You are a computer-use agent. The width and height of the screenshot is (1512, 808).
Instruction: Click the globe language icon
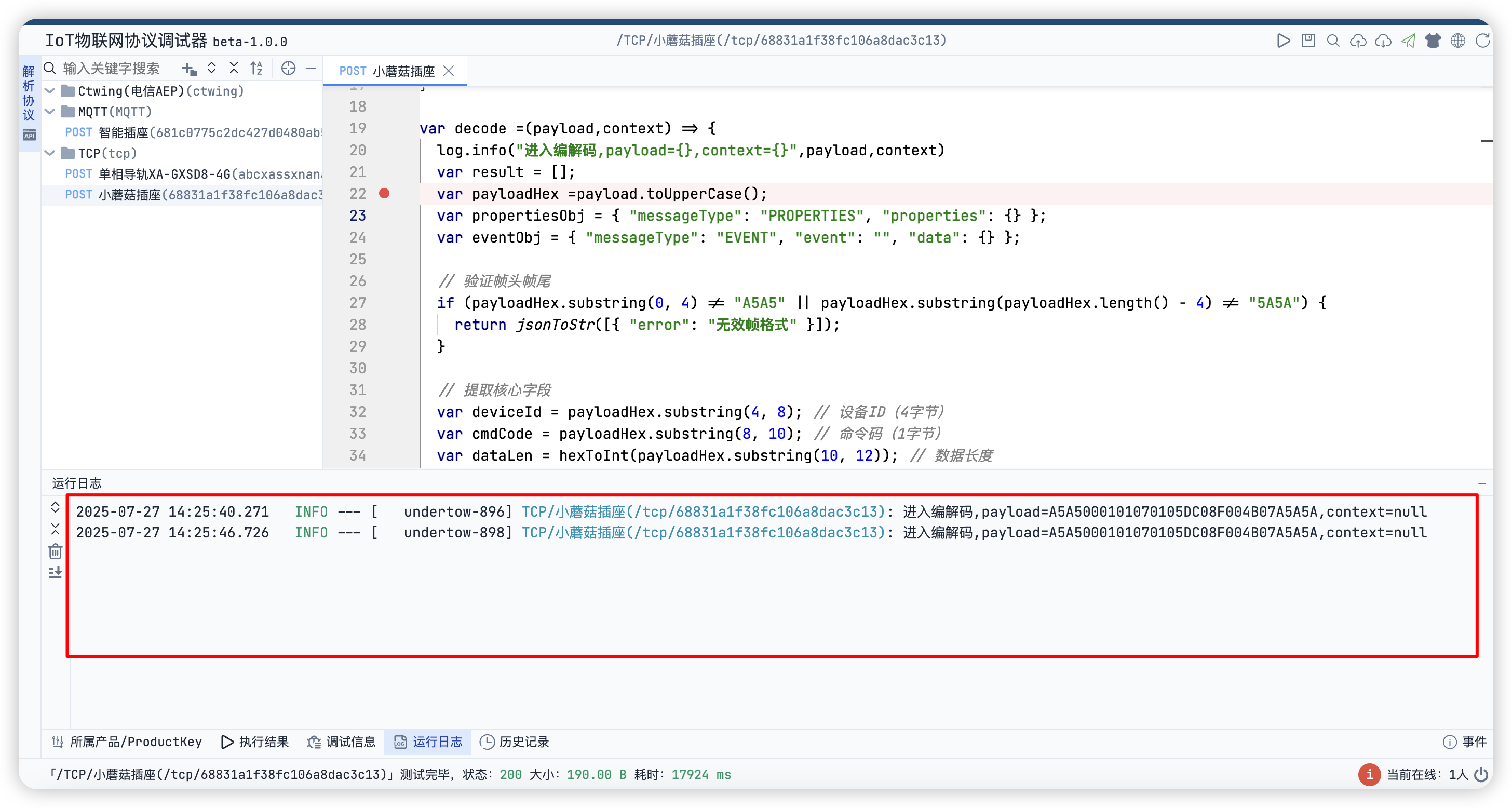point(1458,41)
